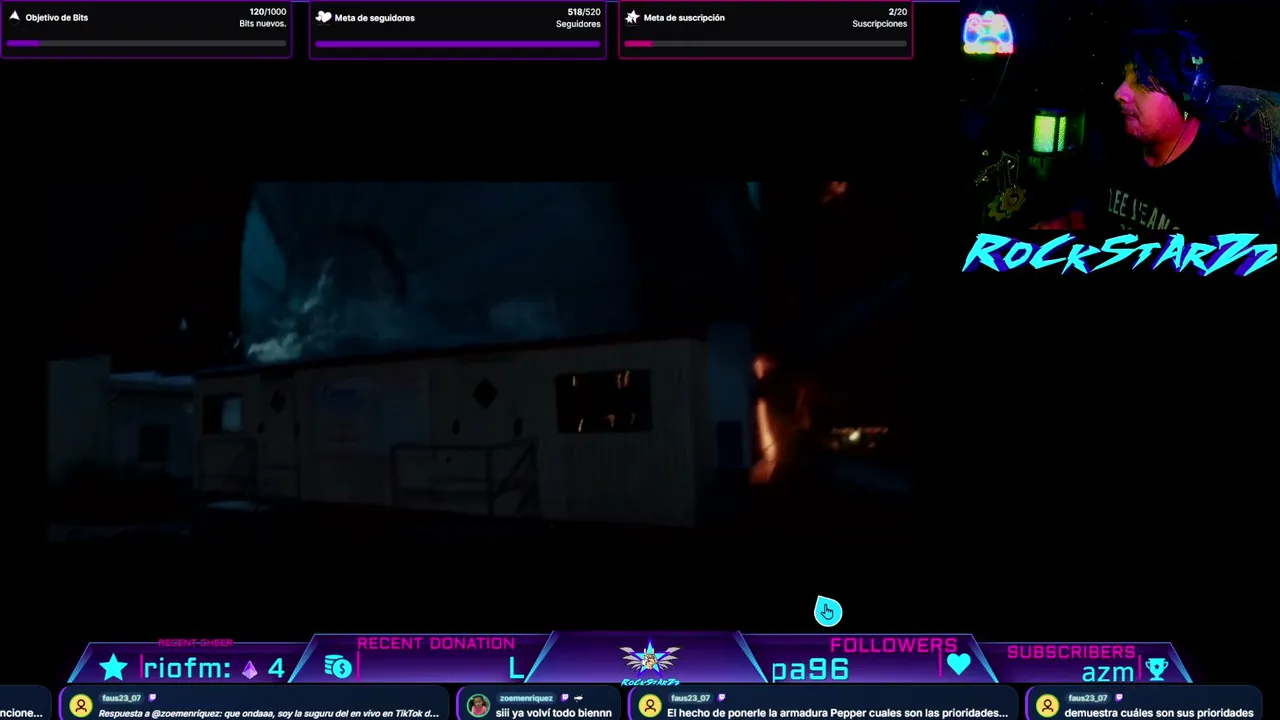
Task: Click the Objetivo de Bits triangle icon
Action: coord(14,17)
